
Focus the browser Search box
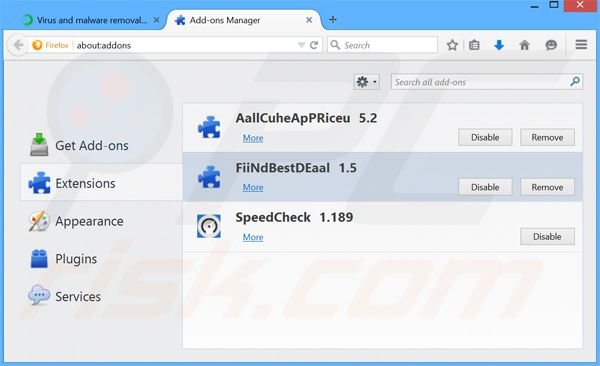382,45
